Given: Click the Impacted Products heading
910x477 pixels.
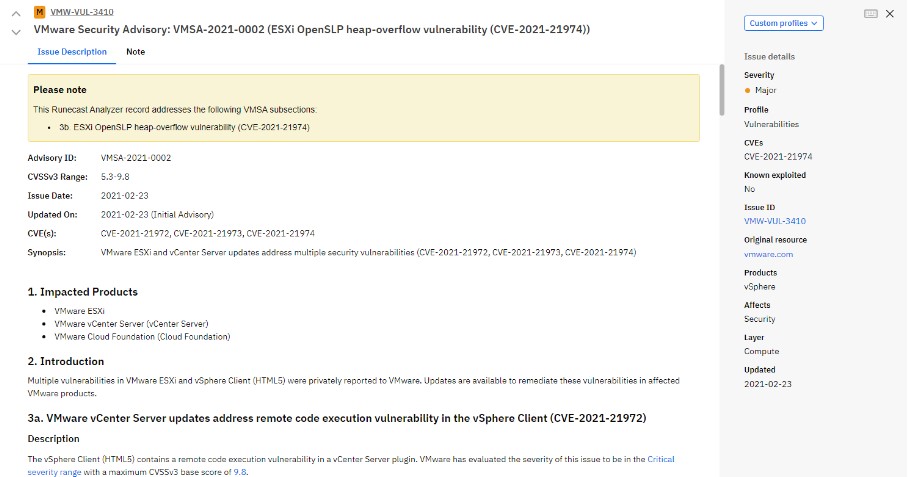Looking at the screenshot, I should (82, 292).
